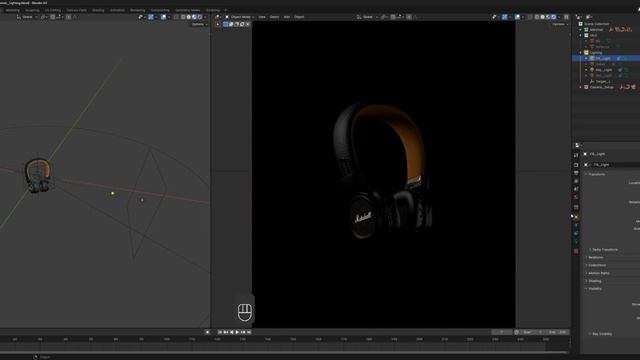640x360 pixels.
Task: Open the Tool properties tab
Action: [576, 156]
